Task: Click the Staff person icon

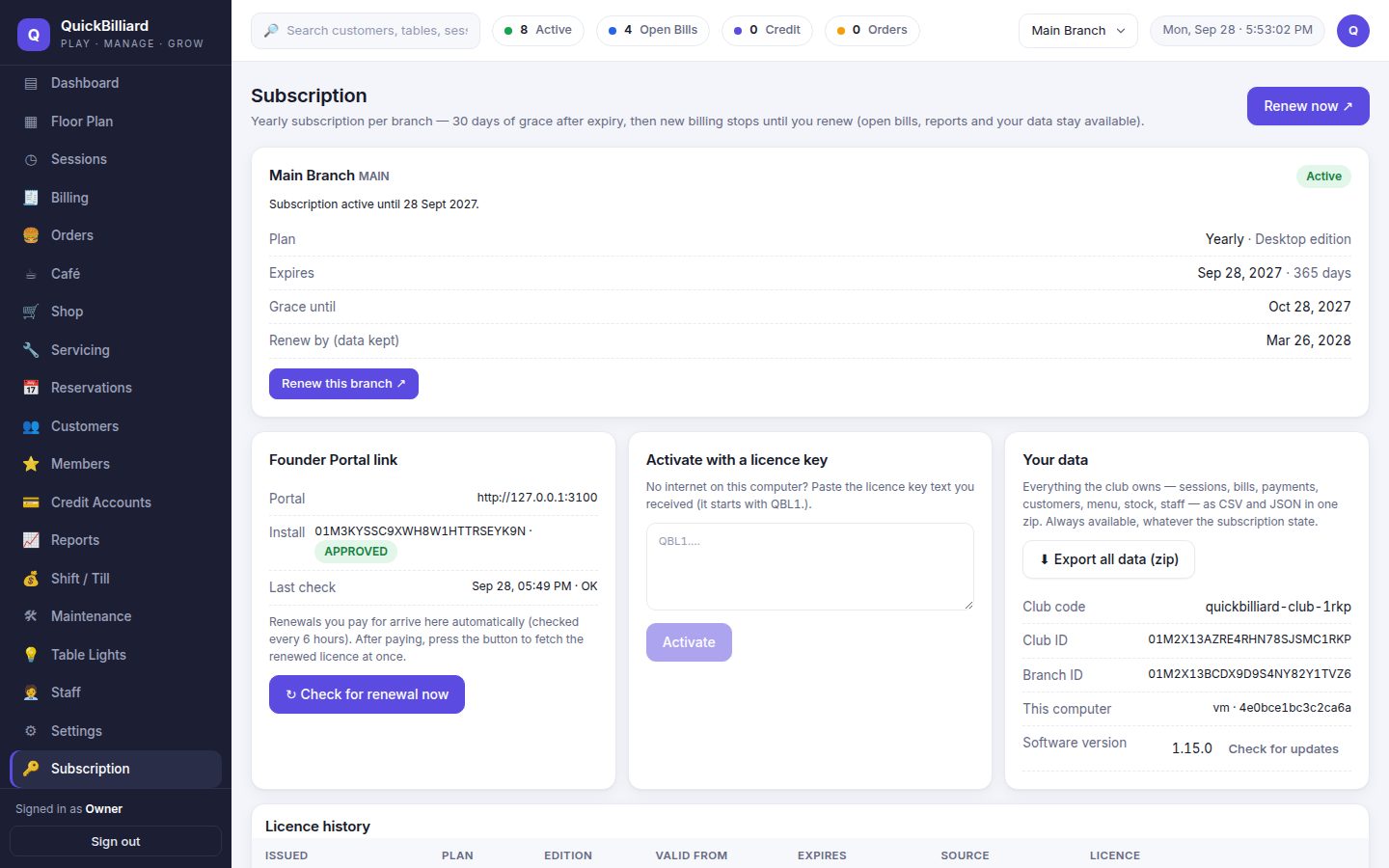Action: point(31,693)
